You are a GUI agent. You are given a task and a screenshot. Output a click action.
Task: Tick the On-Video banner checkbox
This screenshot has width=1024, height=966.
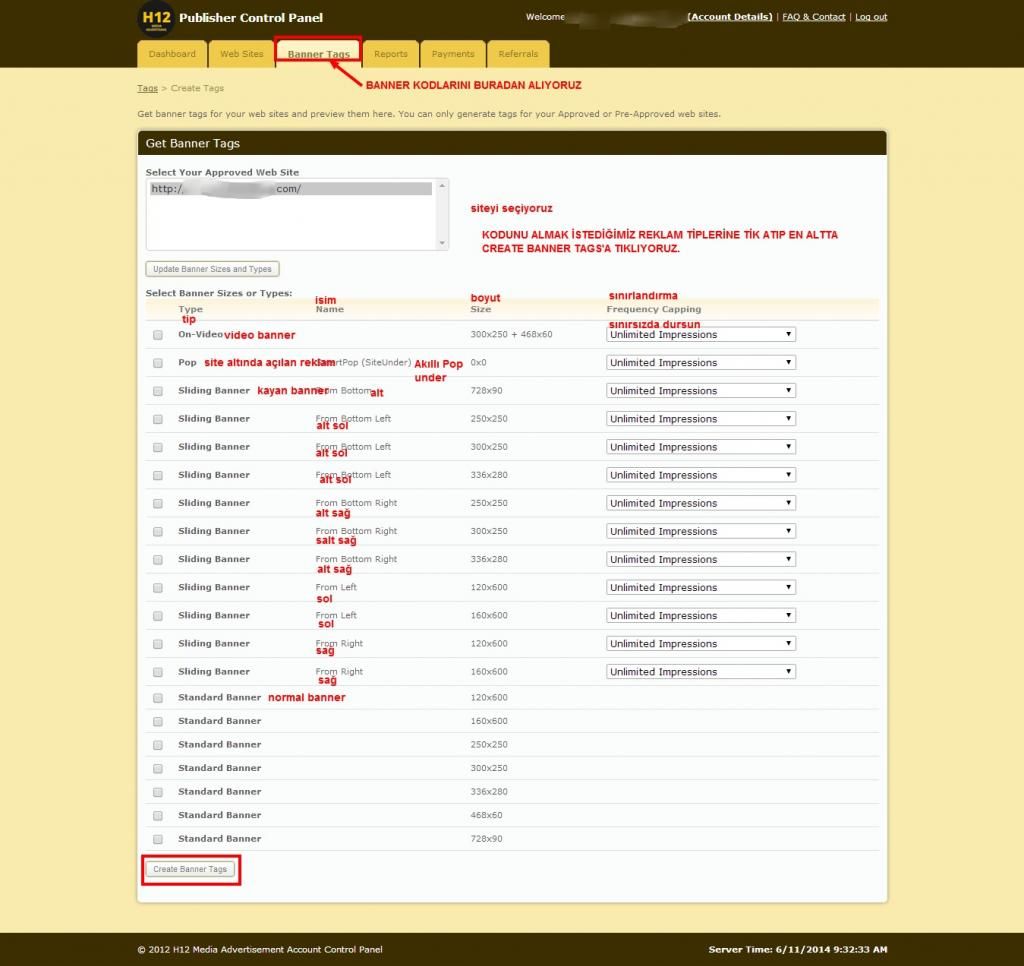(158, 335)
